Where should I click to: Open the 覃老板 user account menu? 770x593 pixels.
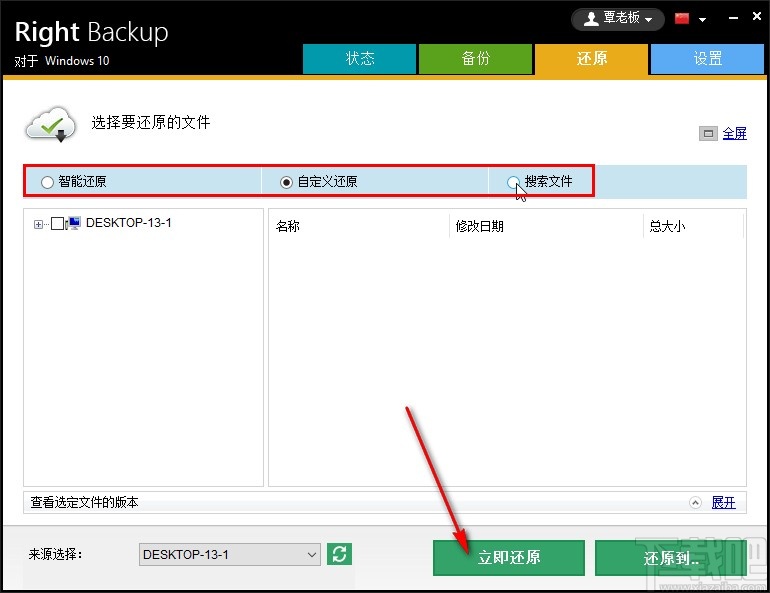[618, 19]
